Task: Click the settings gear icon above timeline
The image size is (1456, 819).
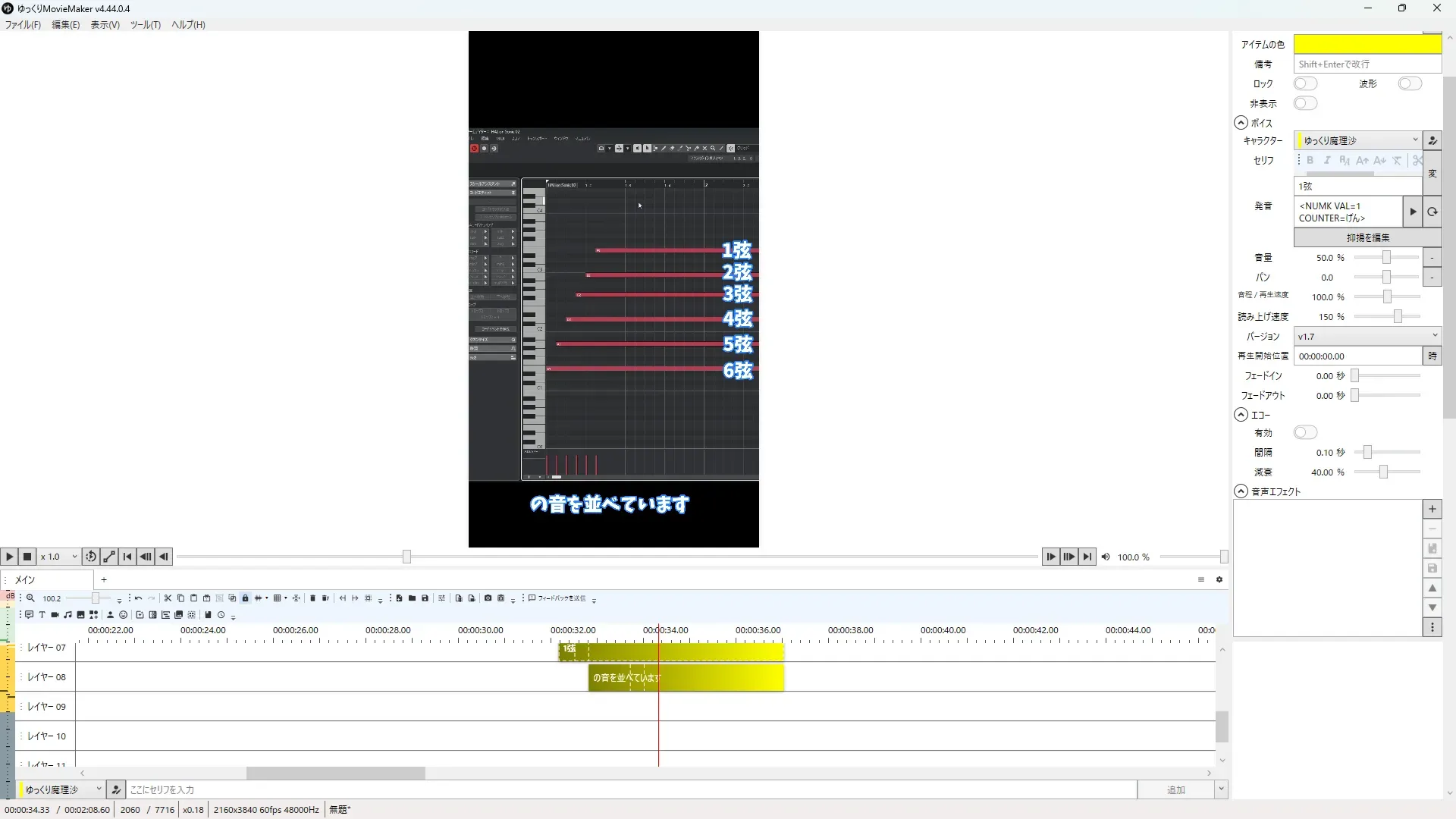Action: pos(1219,579)
